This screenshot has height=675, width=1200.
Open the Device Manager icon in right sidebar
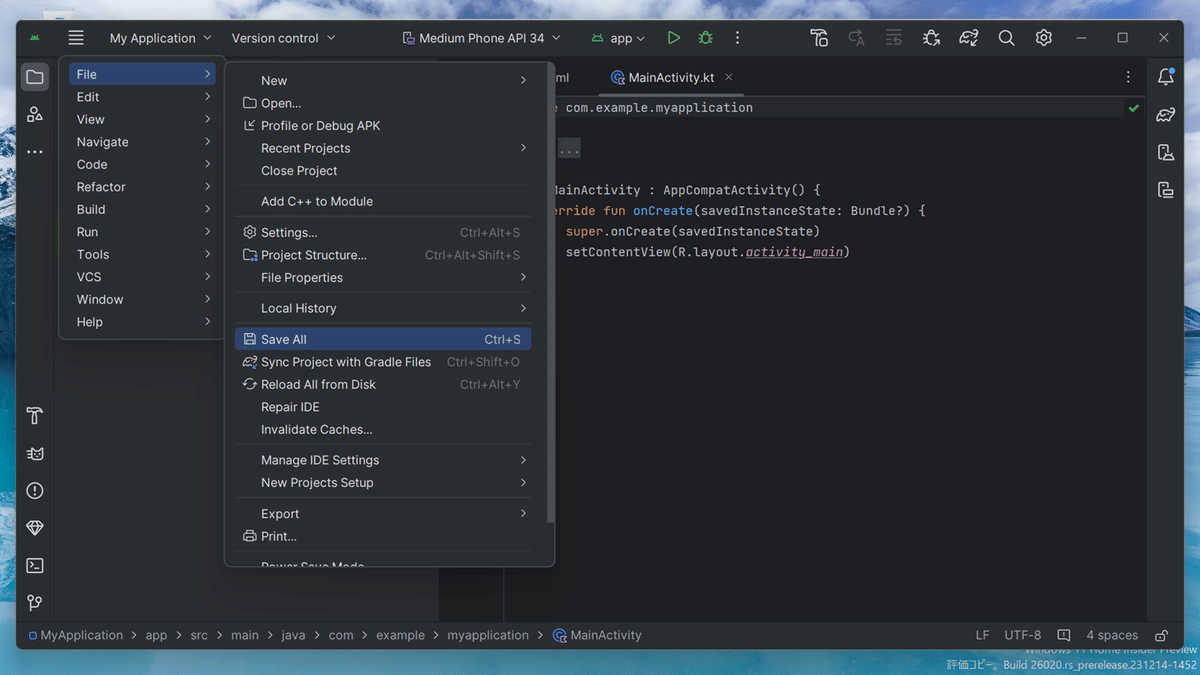(1165, 152)
